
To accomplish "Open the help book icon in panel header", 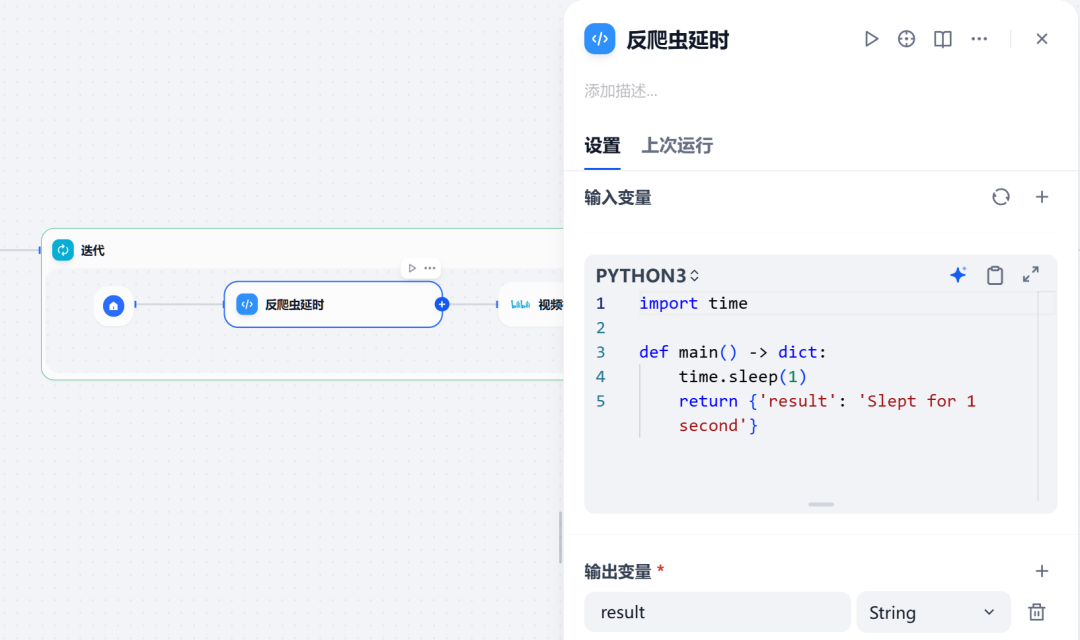I will [942, 39].
